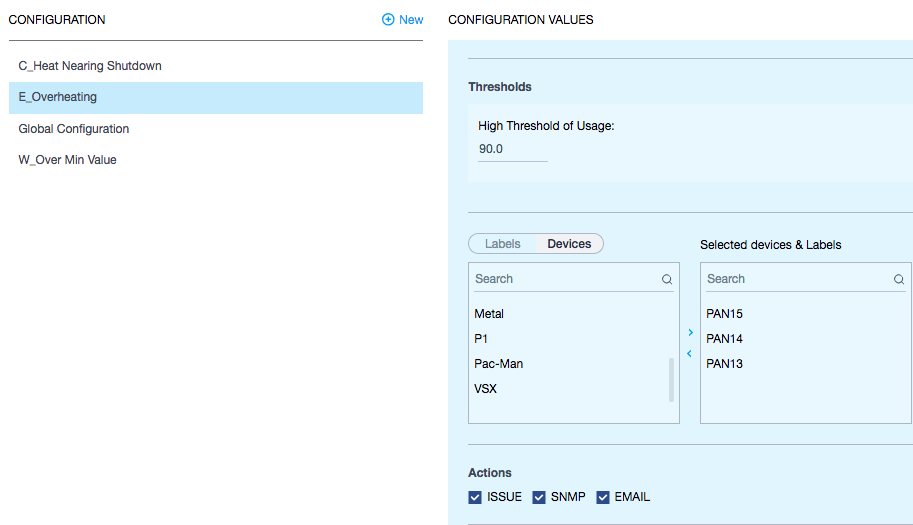Click the New configuration plus icon
The height and width of the screenshot is (525, 913).
(x=388, y=20)
